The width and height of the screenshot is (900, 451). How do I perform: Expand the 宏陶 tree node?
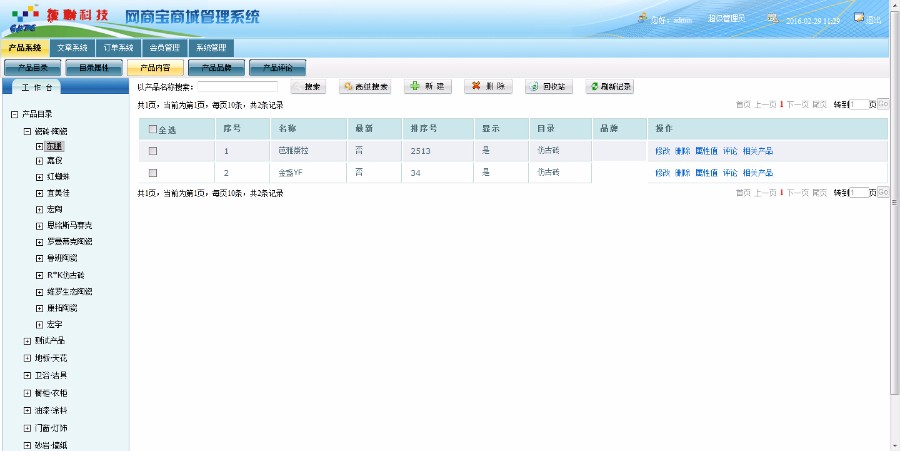click(40, 209)
